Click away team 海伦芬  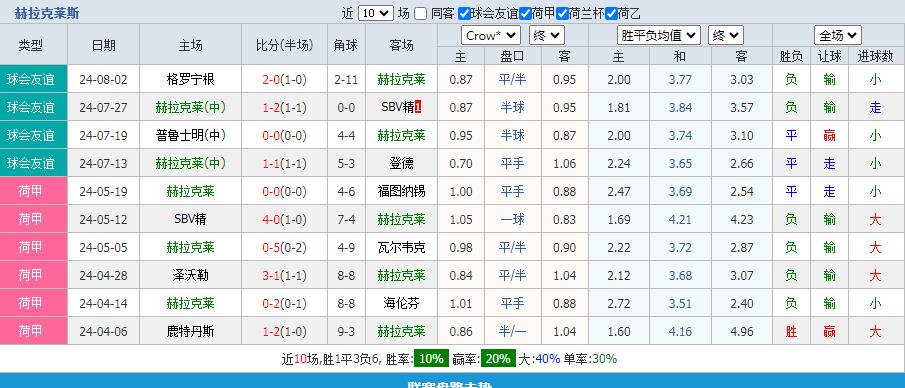(402, 303)
